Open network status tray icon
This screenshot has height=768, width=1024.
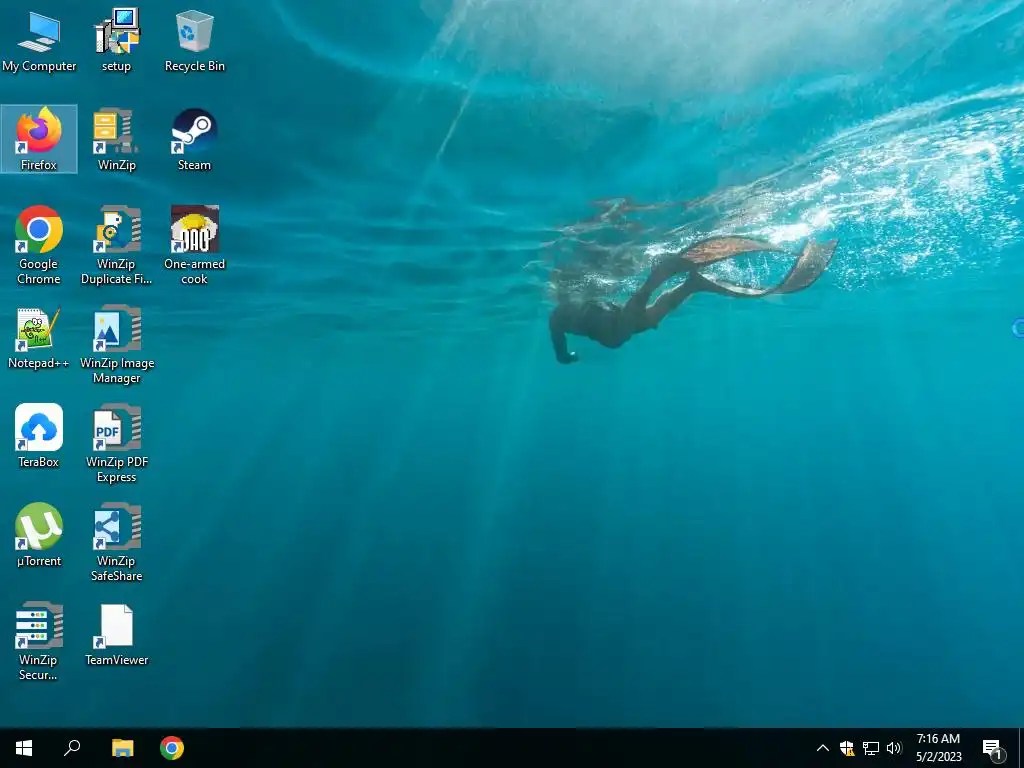(871, 748)
